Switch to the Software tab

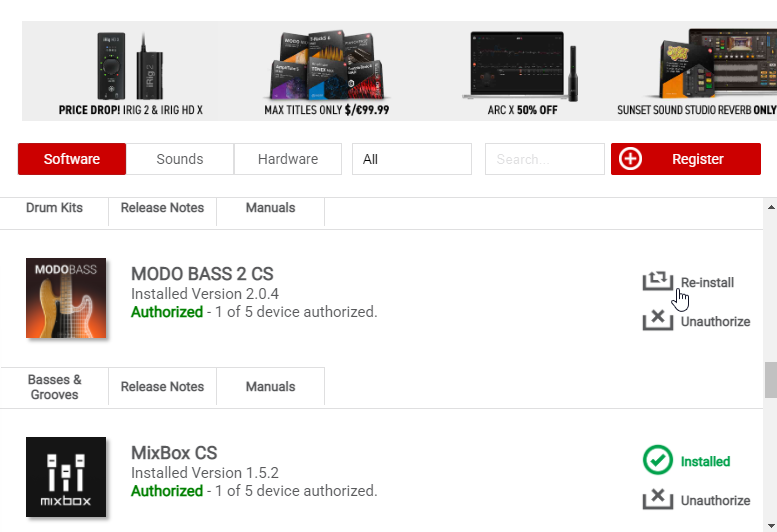click(72, 159)
